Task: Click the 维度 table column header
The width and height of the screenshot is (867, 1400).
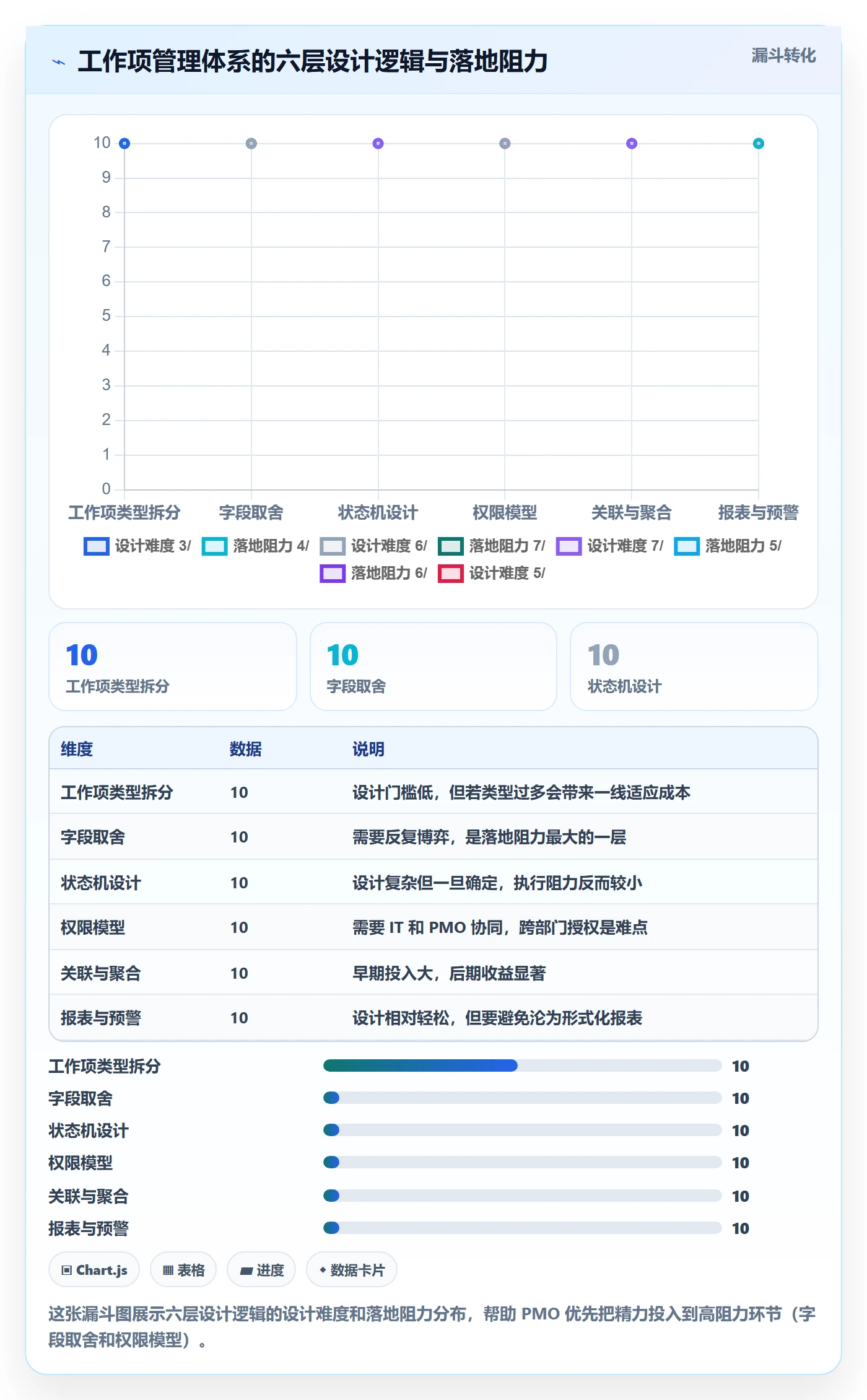Action: pos(77,749)
